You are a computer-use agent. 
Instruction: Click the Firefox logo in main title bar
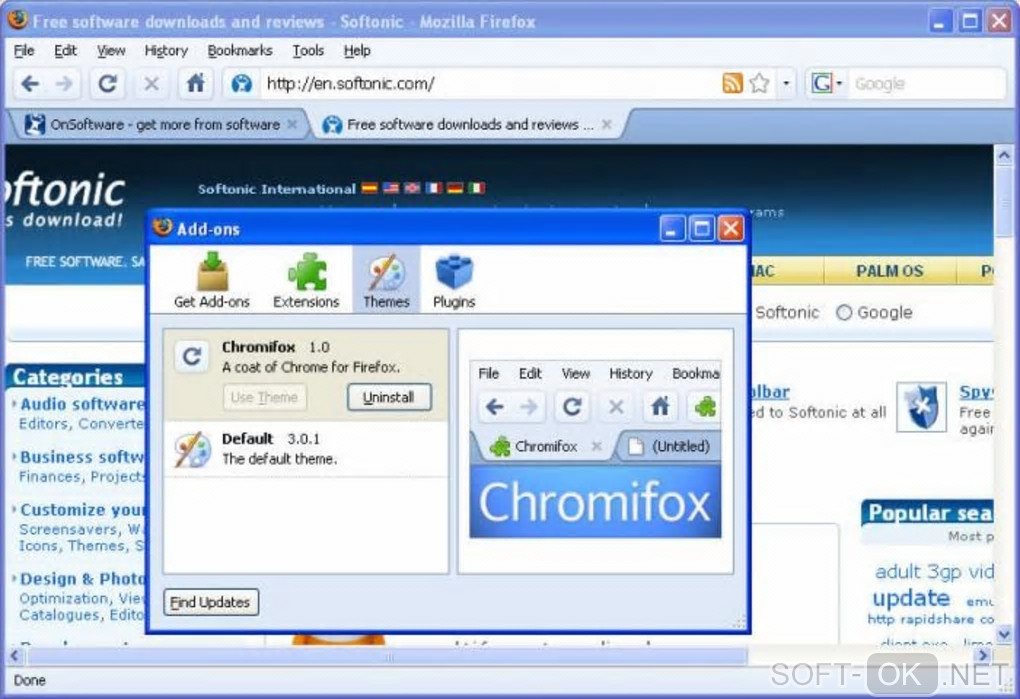pyautogui.click(x=18, y=20)
